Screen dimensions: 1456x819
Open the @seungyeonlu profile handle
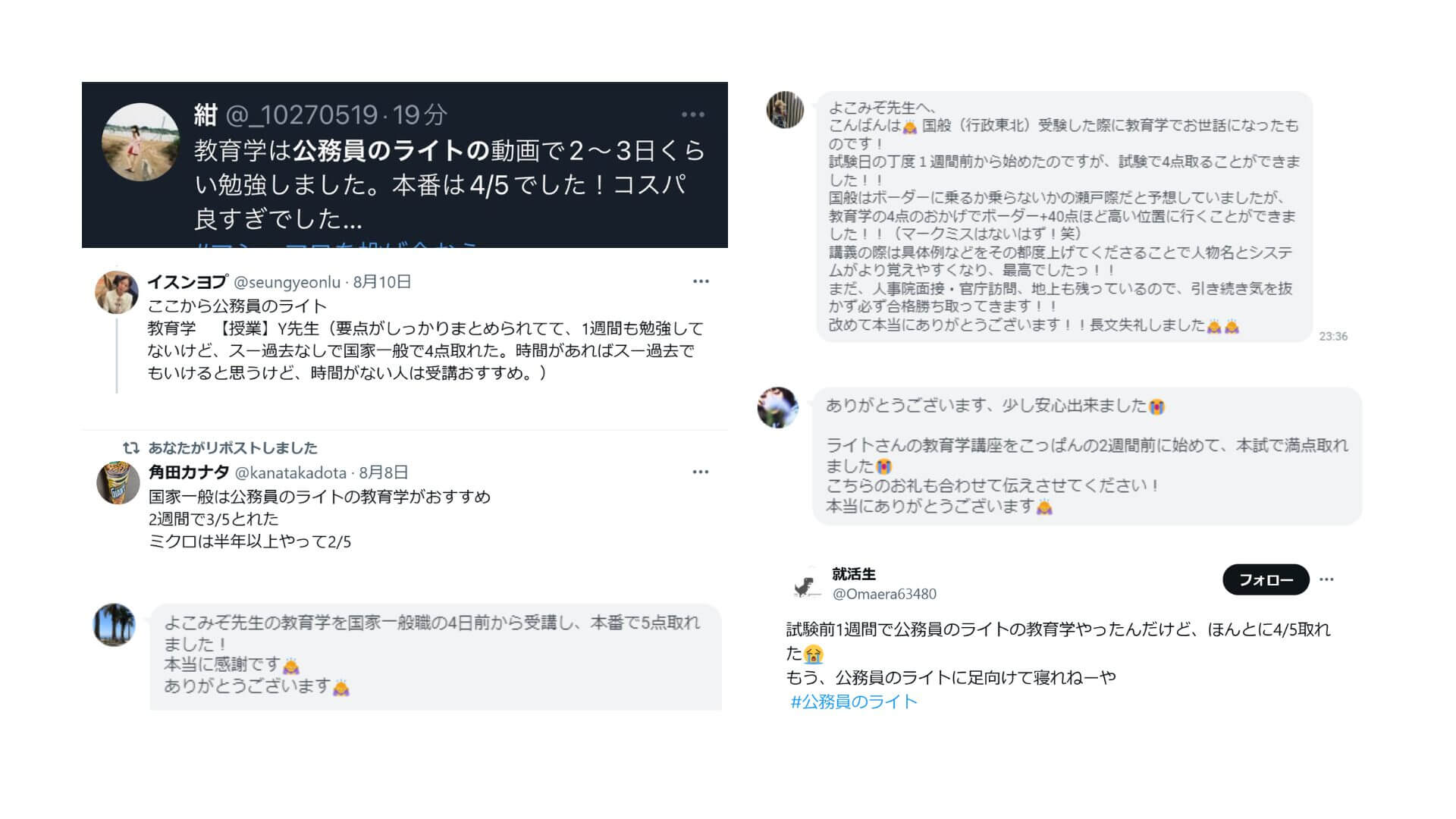[287, 283]
